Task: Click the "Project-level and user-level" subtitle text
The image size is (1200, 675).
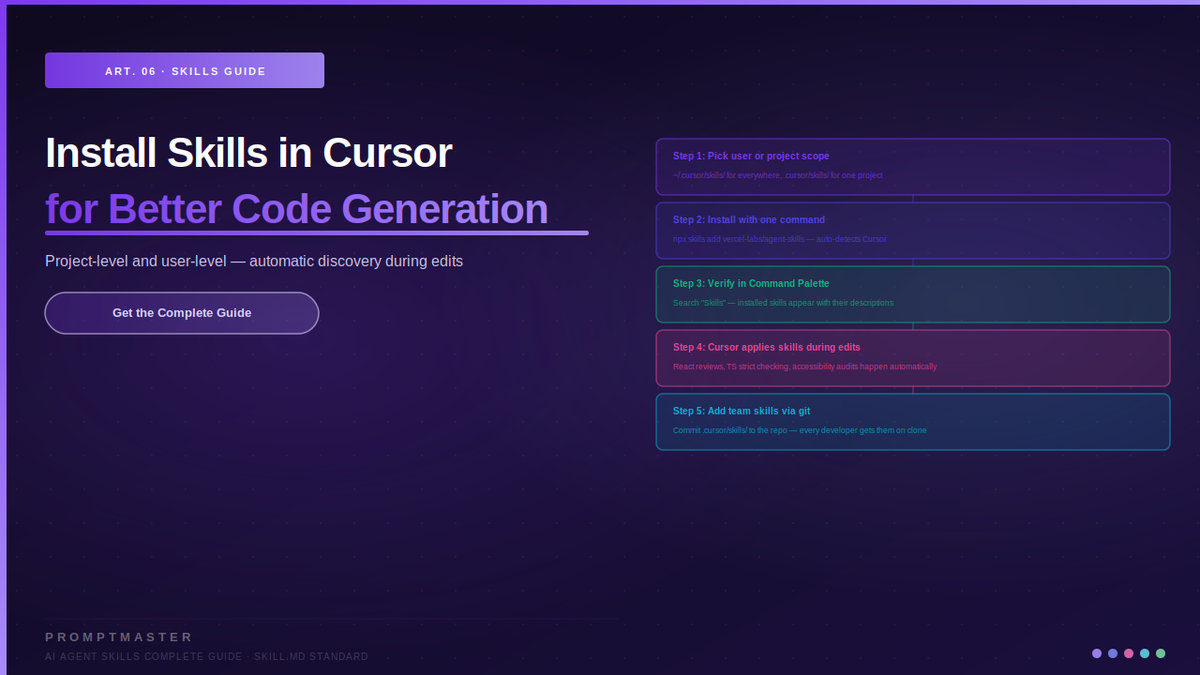Action: click(254, 261)
